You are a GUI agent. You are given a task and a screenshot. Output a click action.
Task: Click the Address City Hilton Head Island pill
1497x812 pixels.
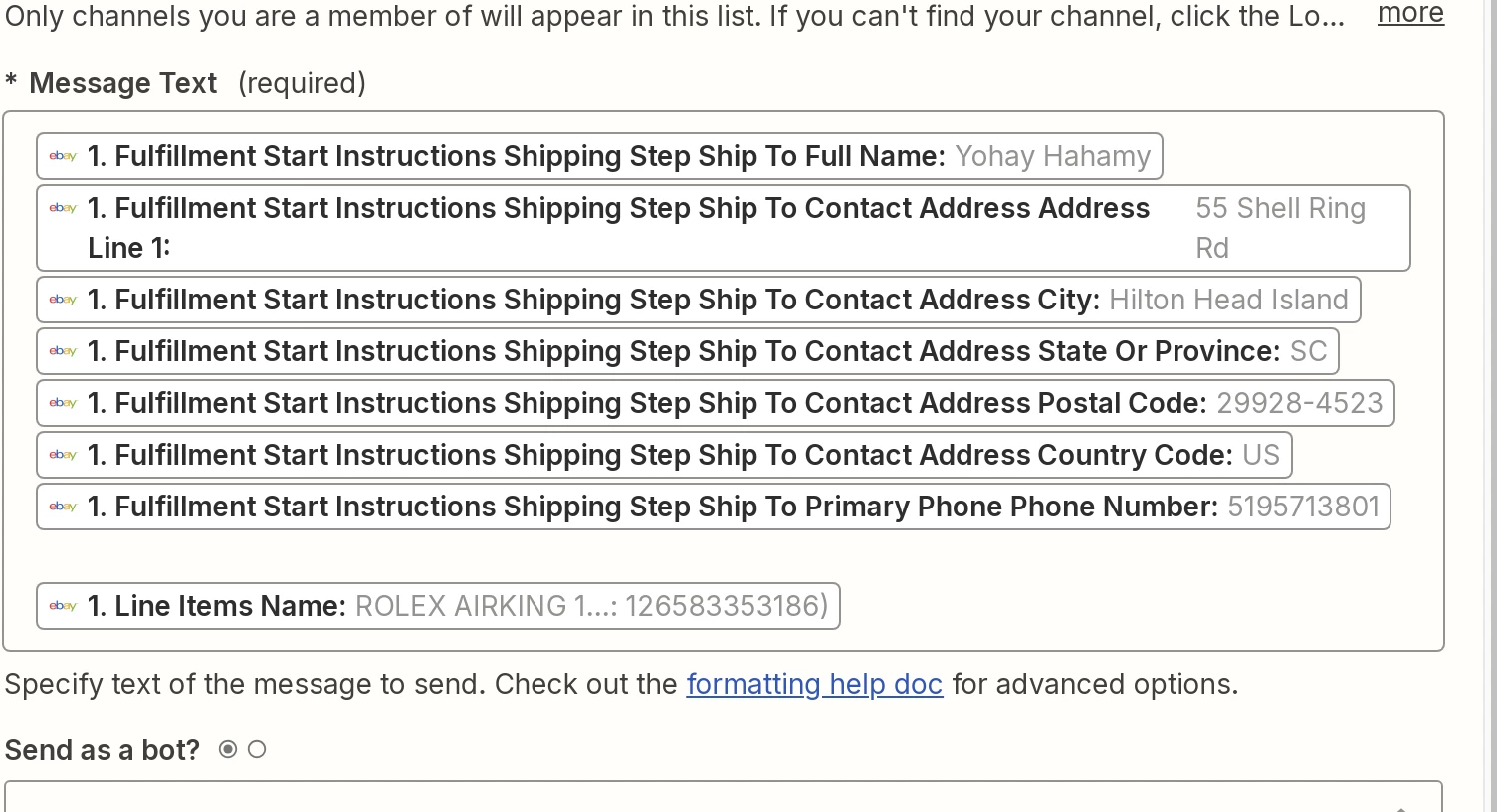(x=698, y=301)
